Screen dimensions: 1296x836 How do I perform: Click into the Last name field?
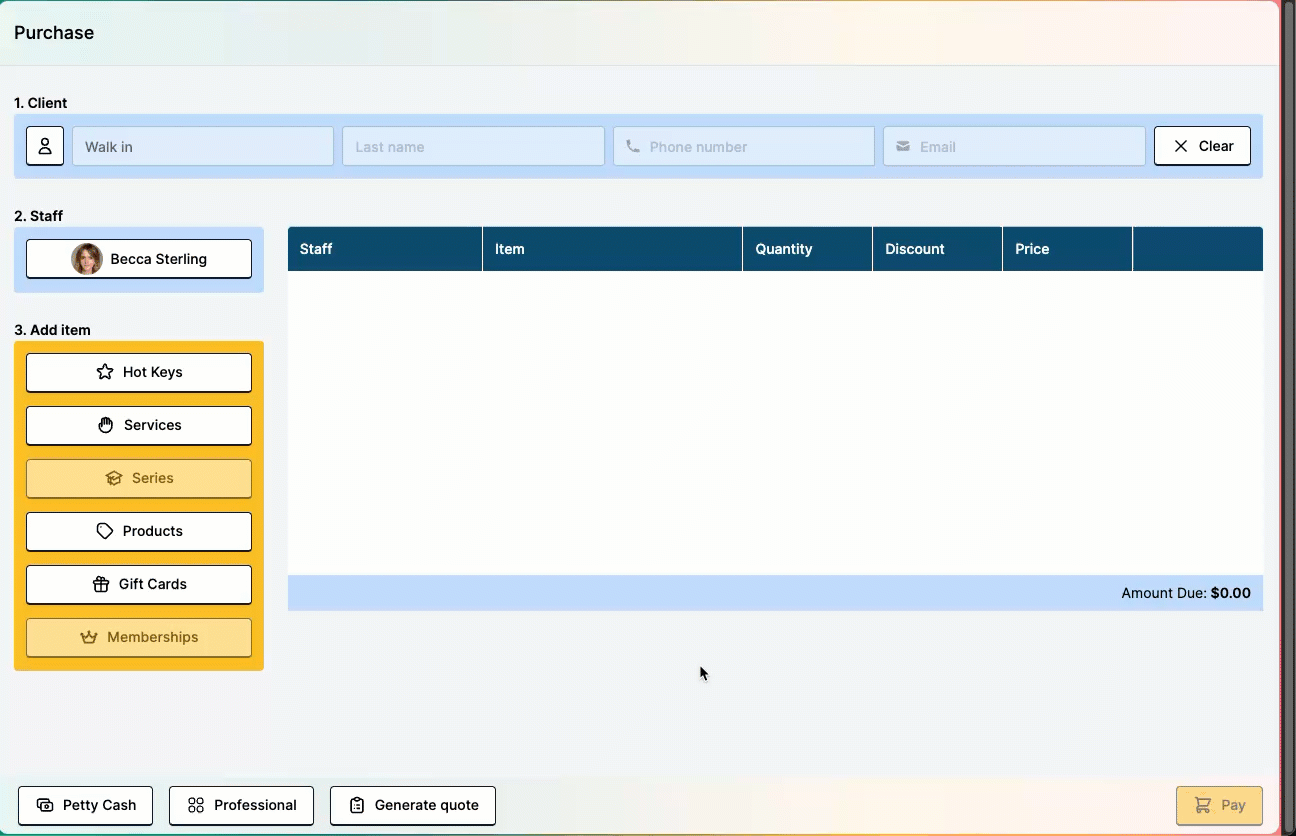coord(473,146)
